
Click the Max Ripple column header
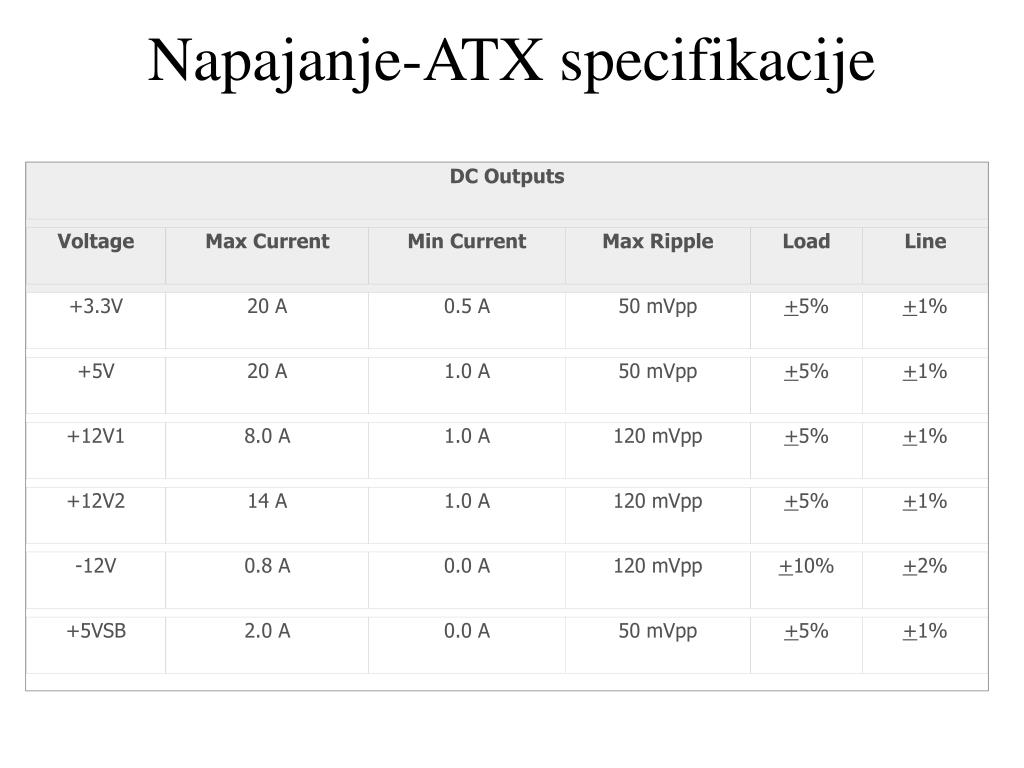tap(658, 242)
